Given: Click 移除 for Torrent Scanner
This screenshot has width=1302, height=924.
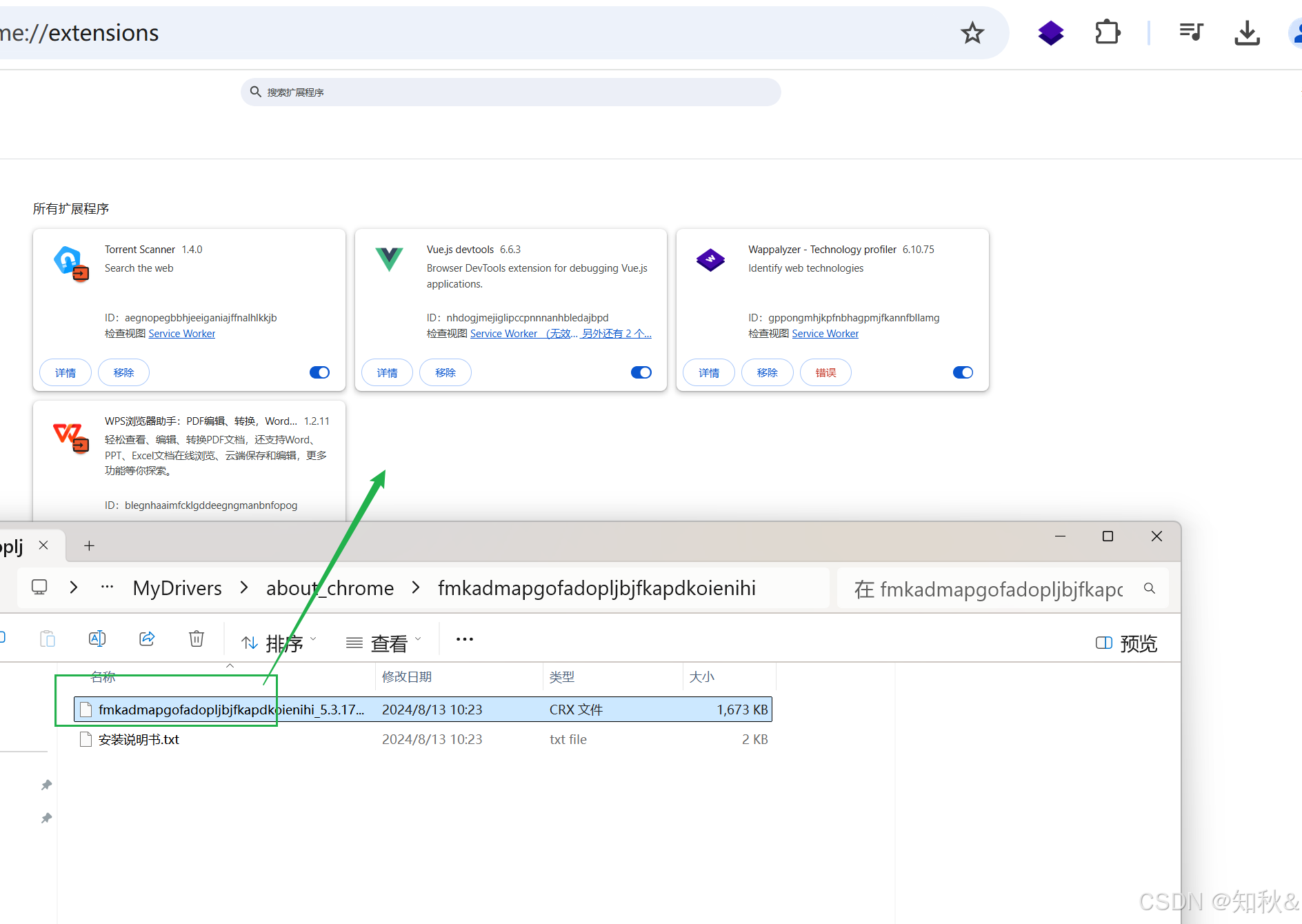Looking at the screenshot, I should pos(123,372).
